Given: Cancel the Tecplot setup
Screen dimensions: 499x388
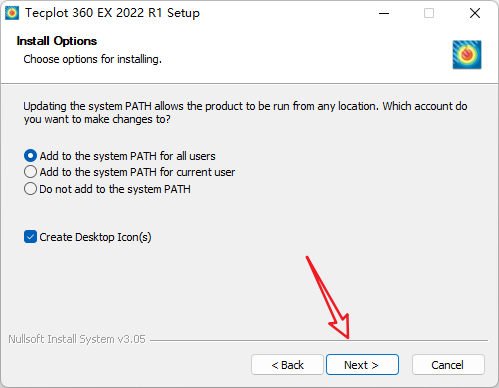Looking at the screenshot, I should pyautogui.click(x=448, y=365).
